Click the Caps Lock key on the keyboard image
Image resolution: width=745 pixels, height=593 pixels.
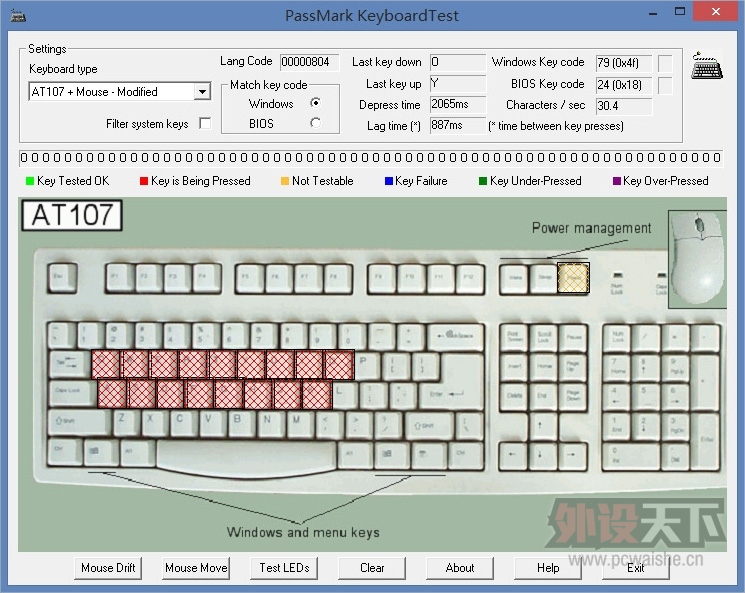coord(73,394)
